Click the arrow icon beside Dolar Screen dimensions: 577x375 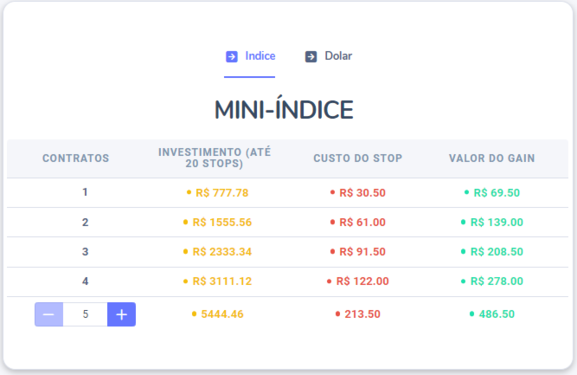pyautogui.click(x=311, y=57)
